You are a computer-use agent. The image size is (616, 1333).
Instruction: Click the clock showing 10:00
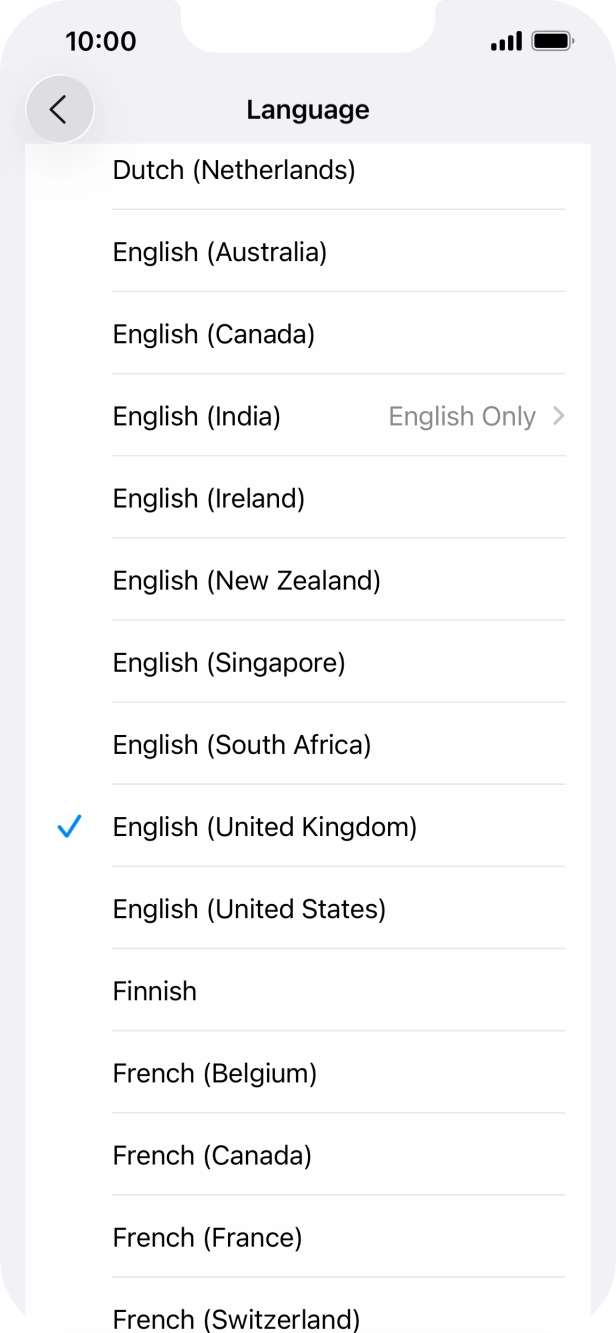[x=95, y=41]
